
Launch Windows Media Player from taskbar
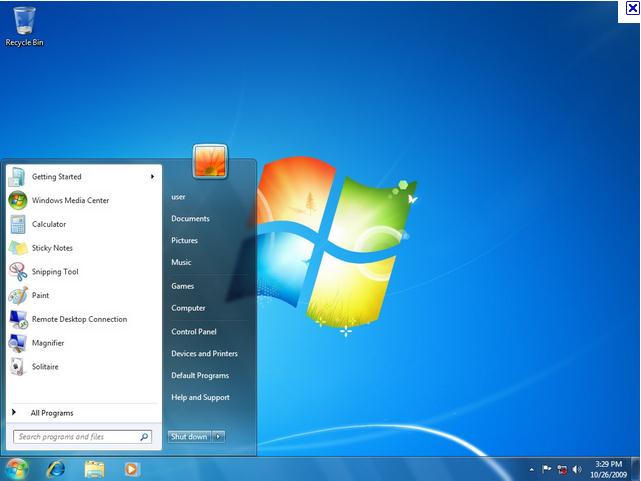pyautogui.click(x=132, y=469)
